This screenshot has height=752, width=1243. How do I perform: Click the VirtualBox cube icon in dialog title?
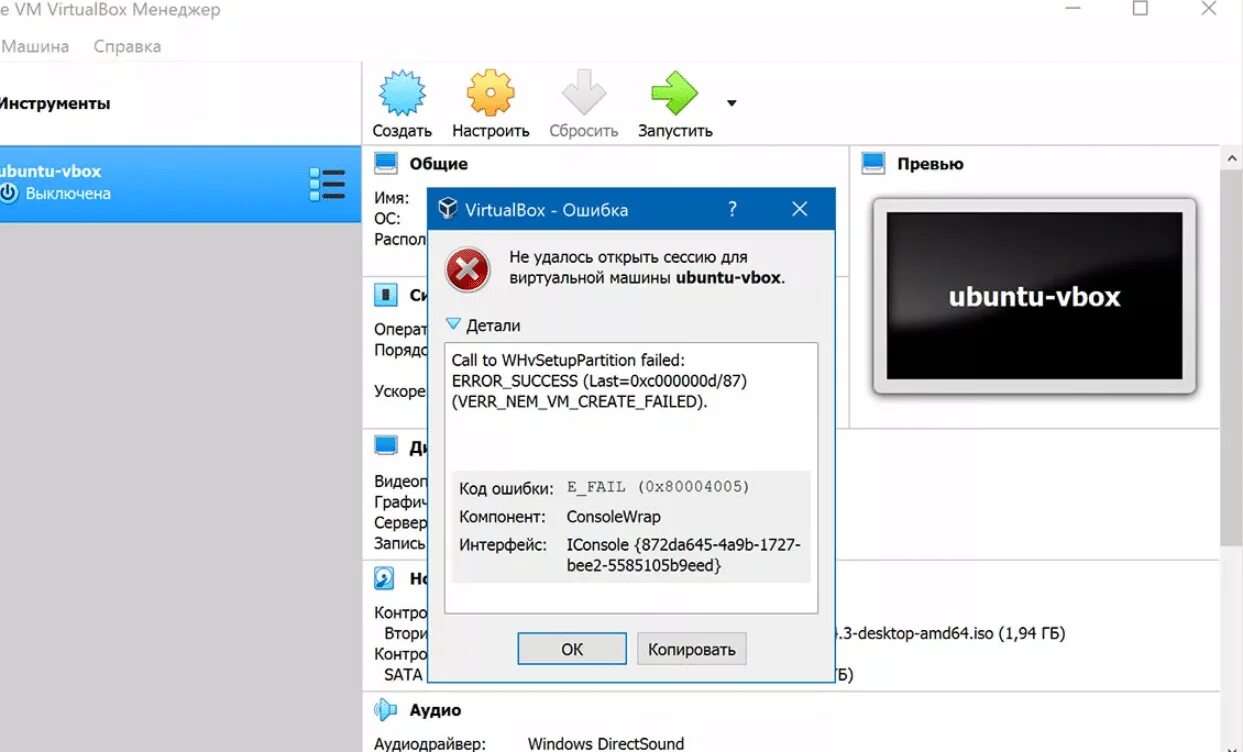447,209
